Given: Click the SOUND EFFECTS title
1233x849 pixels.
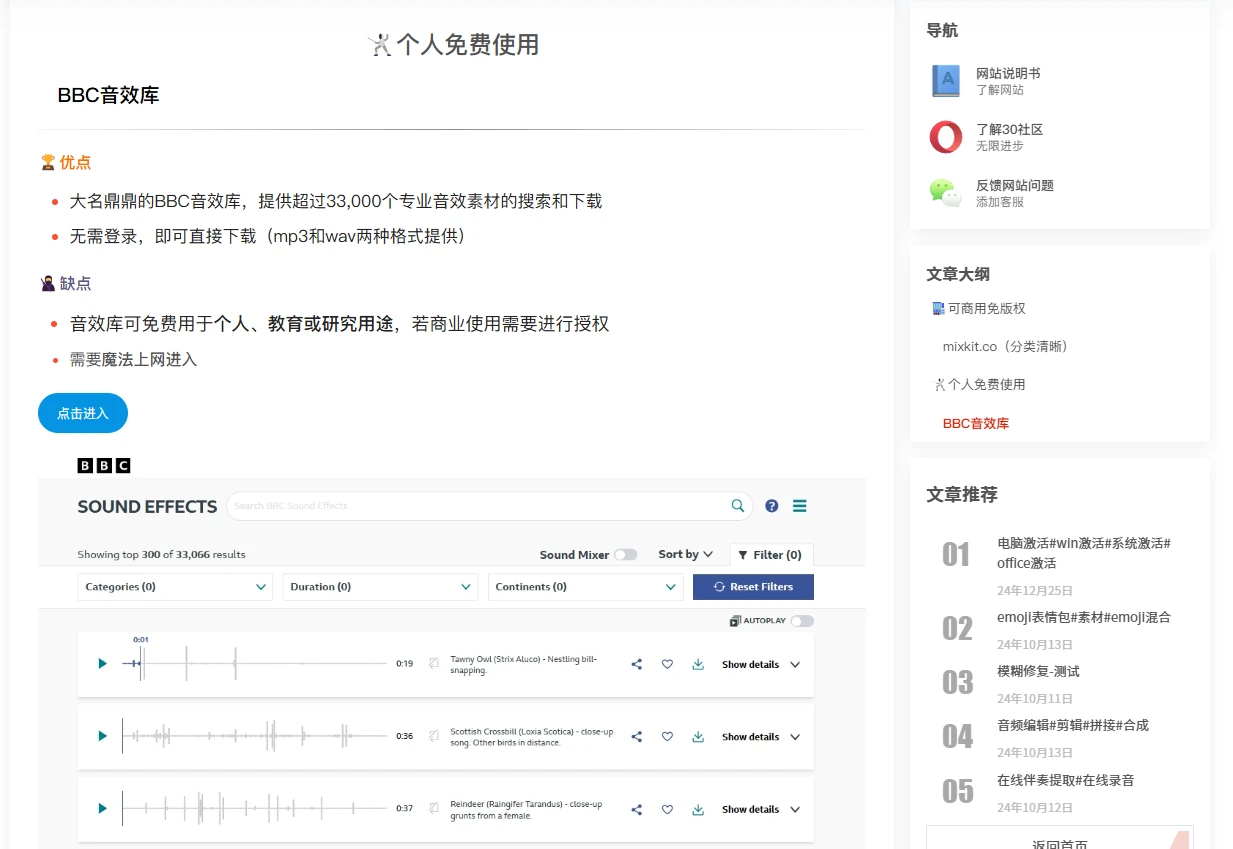Looking at the screenshot, I should click(x=147, y=507).
